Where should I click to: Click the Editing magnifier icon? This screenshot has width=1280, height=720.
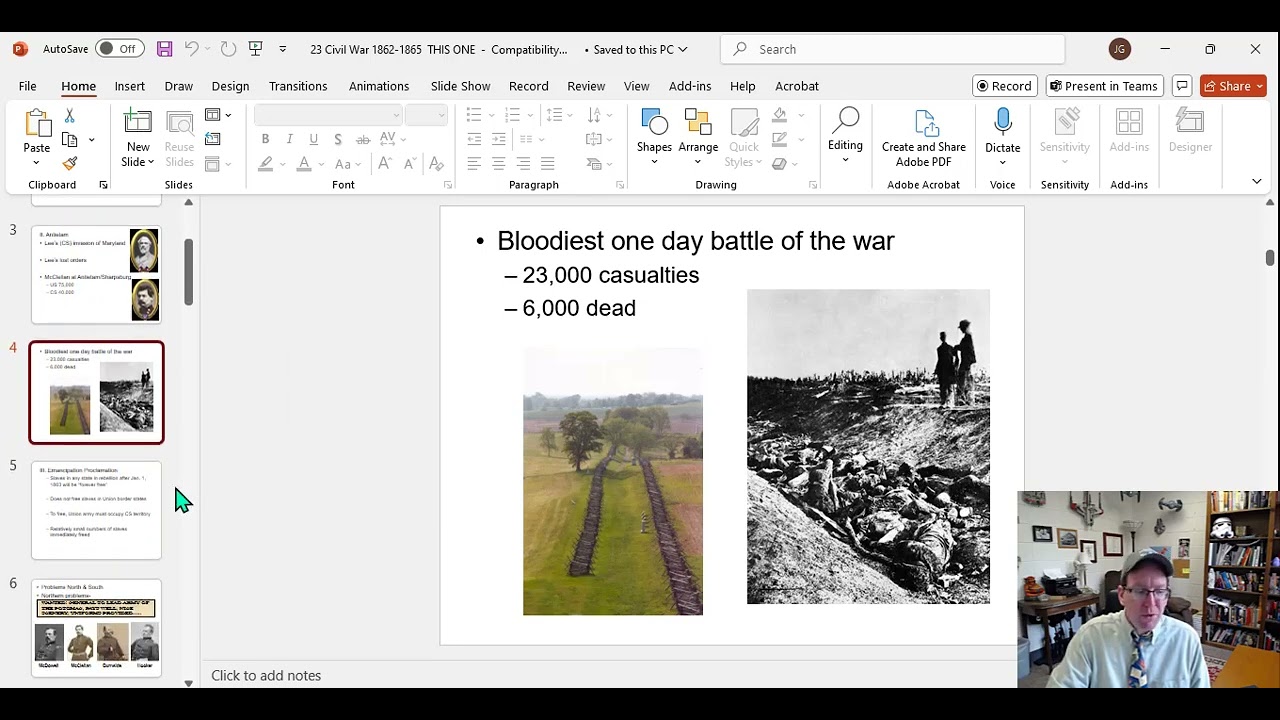(x=845, y=122)
